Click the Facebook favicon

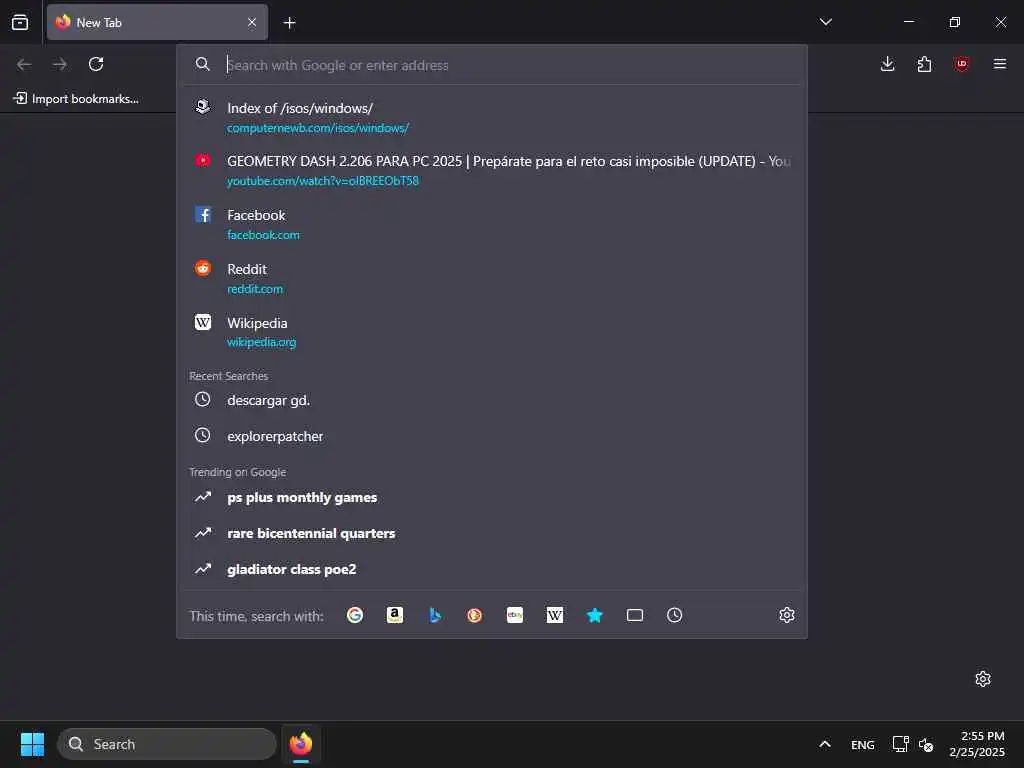coord(203,214)
